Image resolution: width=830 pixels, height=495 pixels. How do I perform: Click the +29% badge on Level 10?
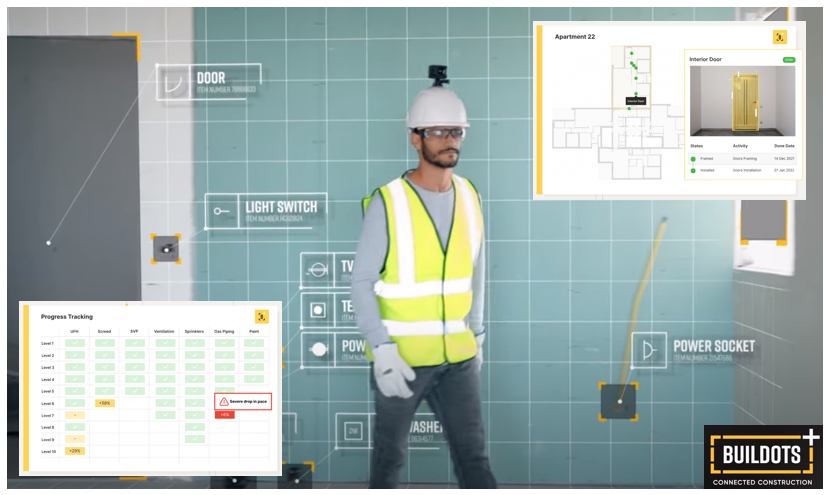tap(75, 451)
